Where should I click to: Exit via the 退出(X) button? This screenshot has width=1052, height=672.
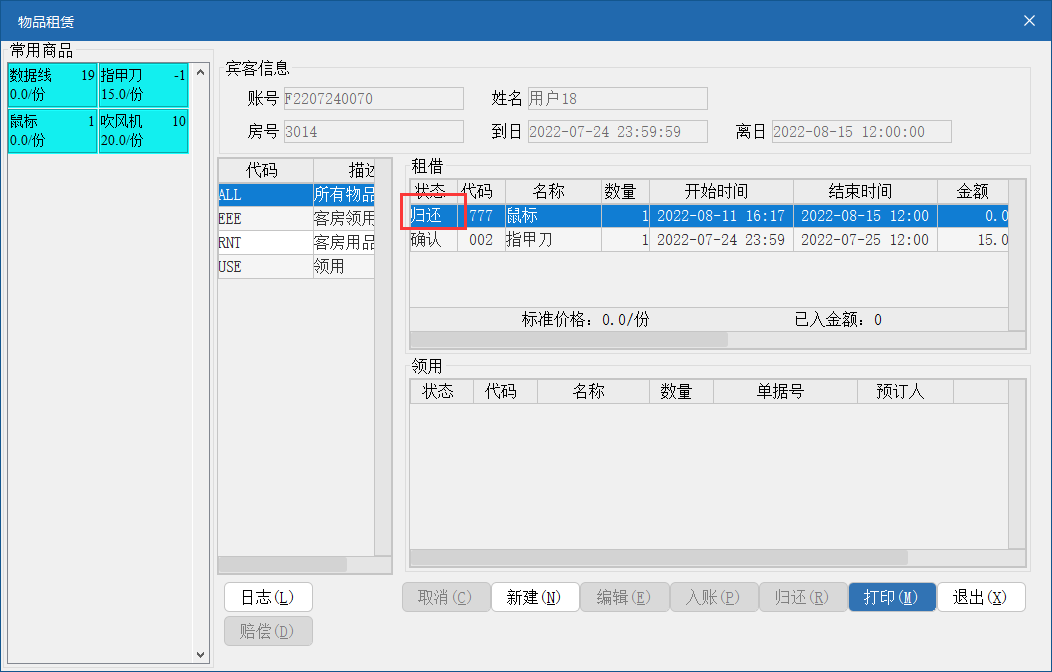tap(981, 597)
